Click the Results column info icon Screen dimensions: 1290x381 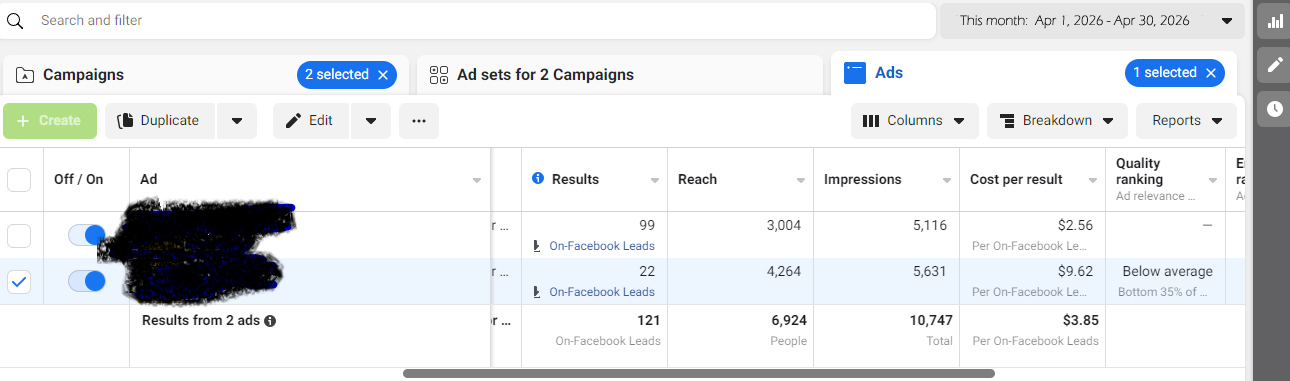(x=538, y=179)
